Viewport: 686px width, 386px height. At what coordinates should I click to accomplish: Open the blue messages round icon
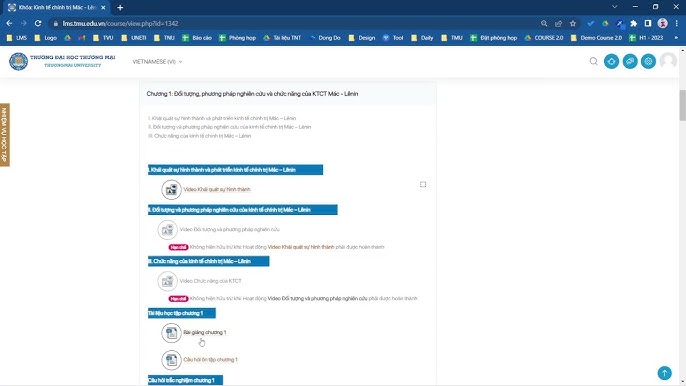coord(630,61)
